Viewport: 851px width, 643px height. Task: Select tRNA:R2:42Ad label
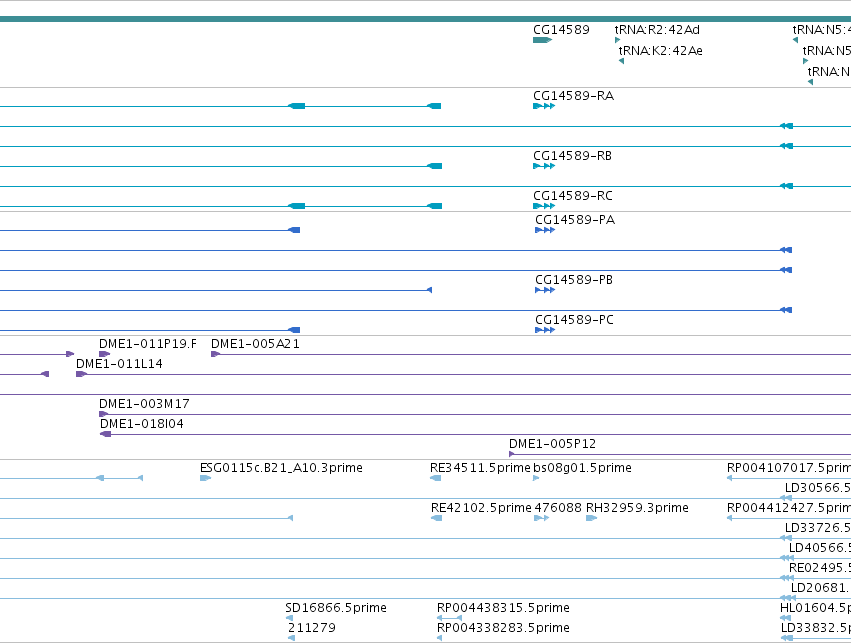[x=657, y=29]
